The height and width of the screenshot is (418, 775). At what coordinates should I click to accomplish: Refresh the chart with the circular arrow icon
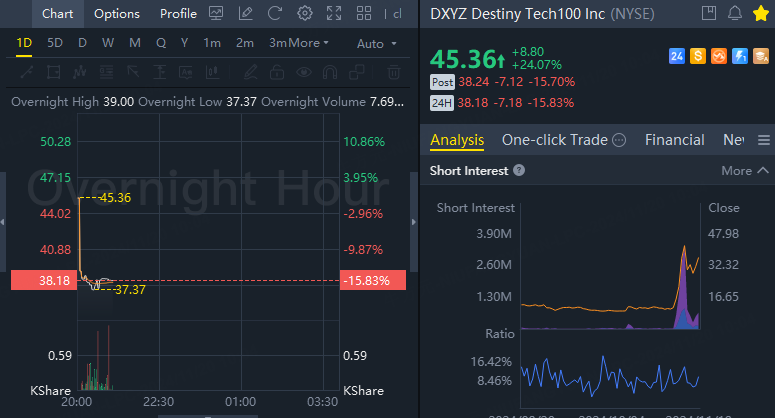pyautogui.click(x=275, y=13)
